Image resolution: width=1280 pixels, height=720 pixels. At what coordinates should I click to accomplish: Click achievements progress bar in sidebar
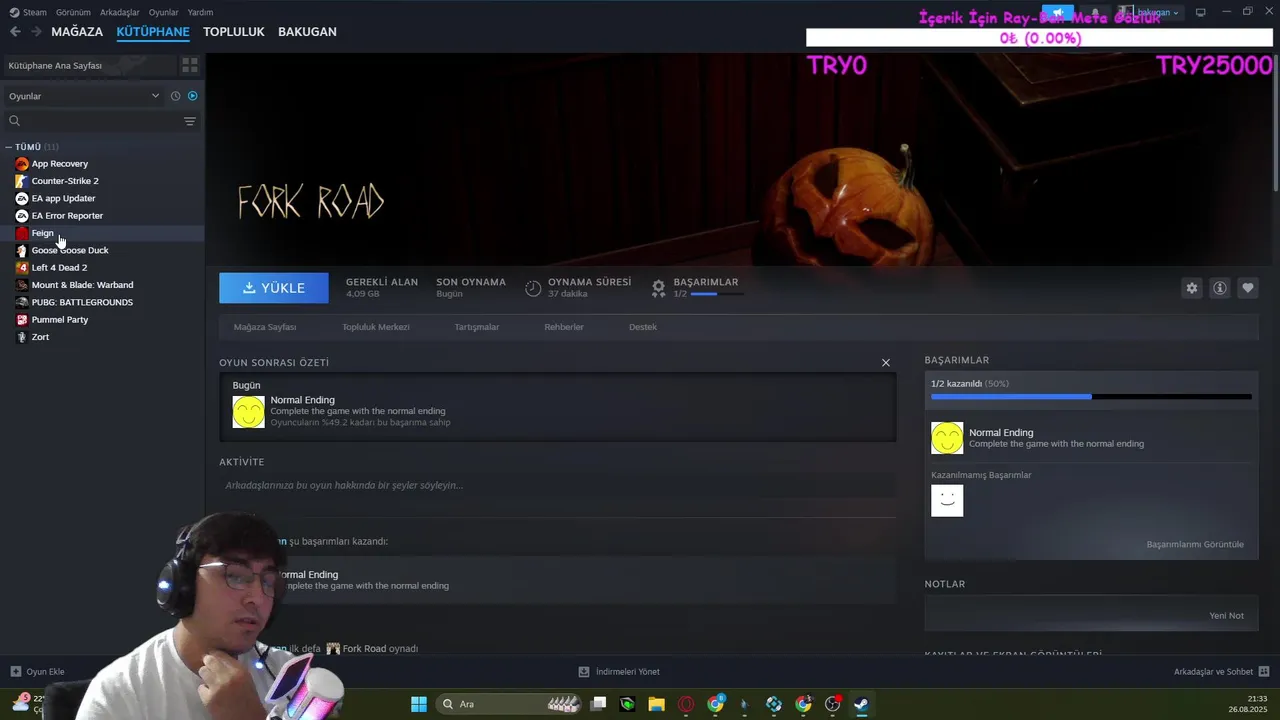point(1091,397)
